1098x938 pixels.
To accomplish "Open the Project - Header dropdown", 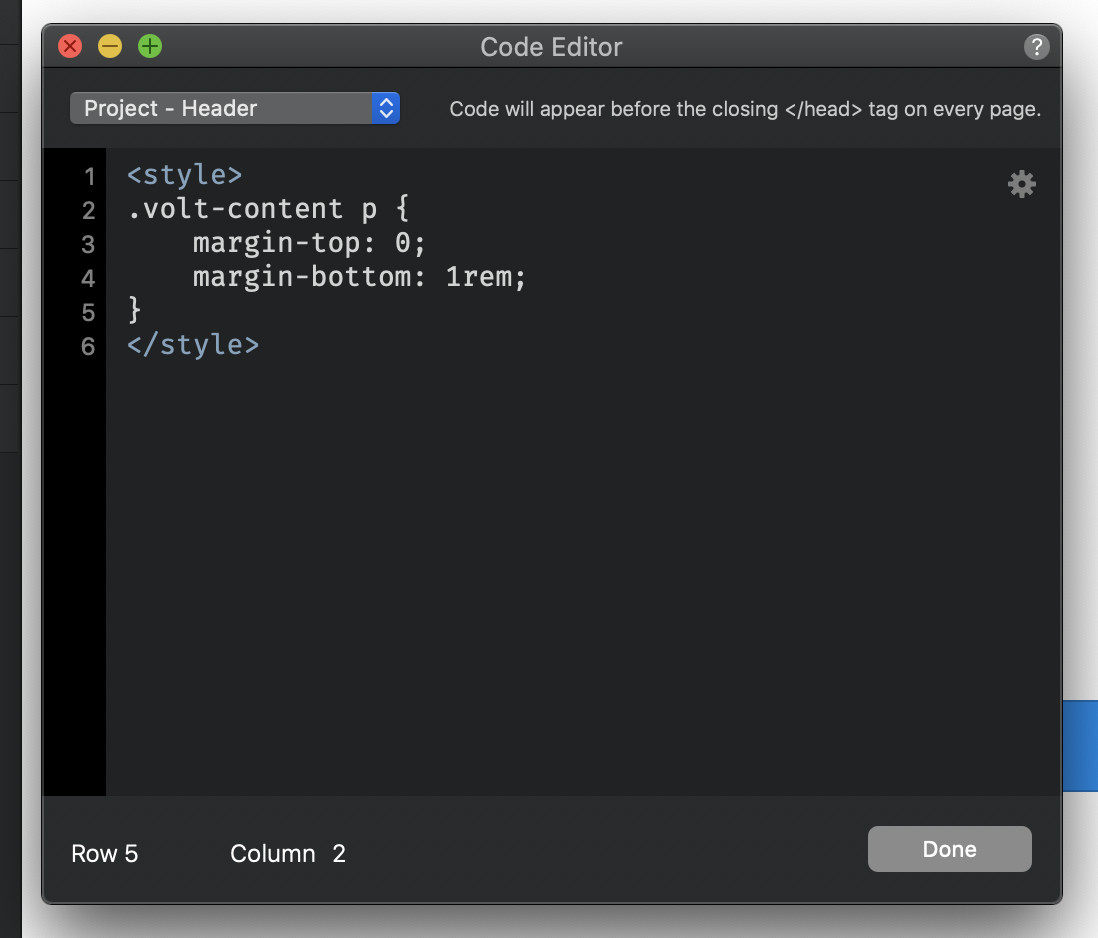I will tap(222, 108).
